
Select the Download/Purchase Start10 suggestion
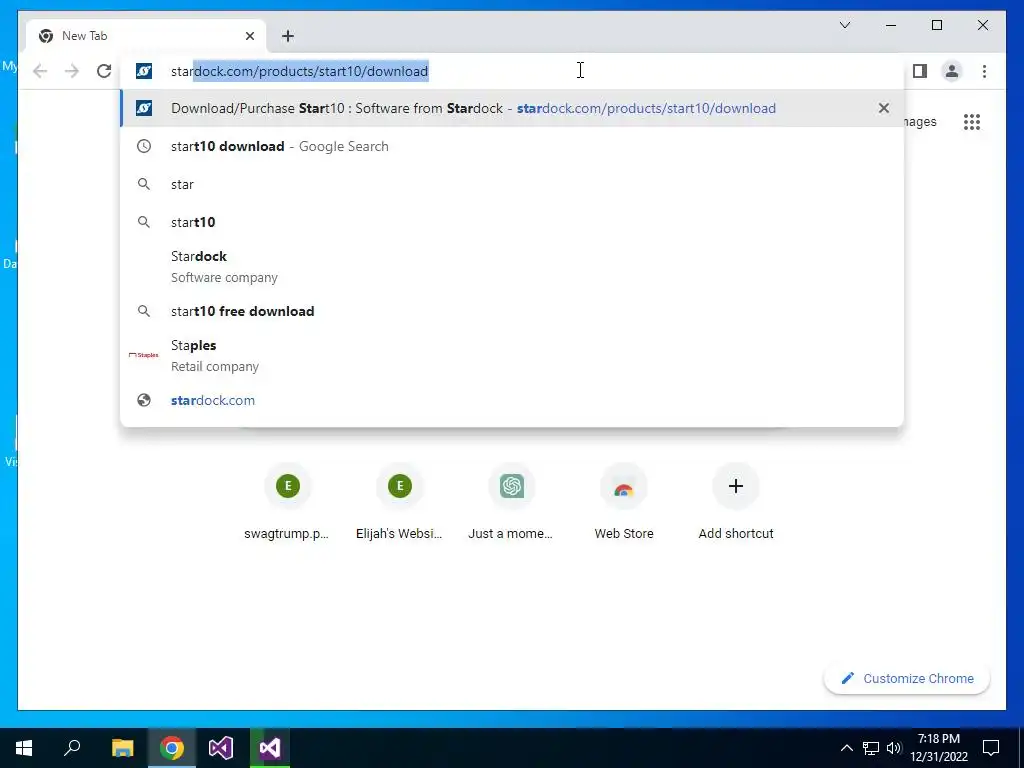[512, 108]
